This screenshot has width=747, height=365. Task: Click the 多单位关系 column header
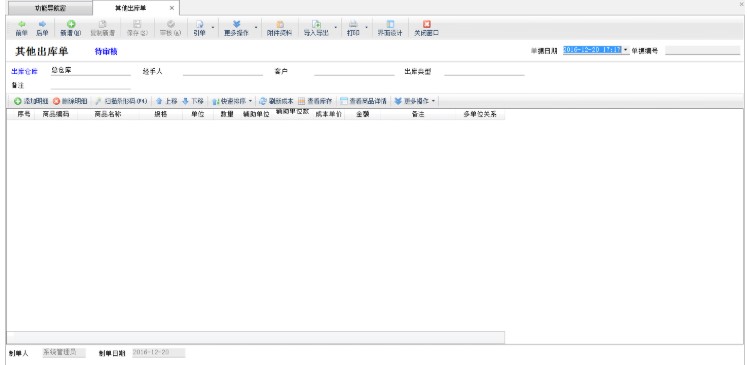(480, 115)
